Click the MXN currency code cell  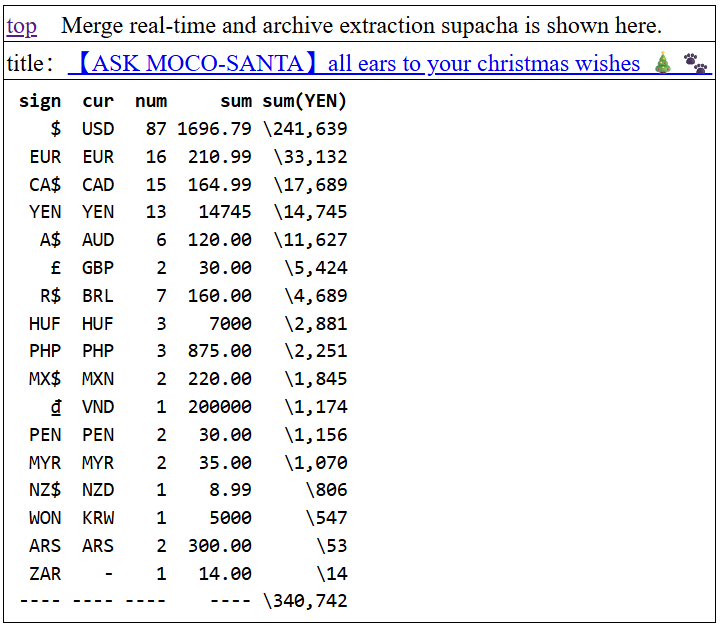98,379
